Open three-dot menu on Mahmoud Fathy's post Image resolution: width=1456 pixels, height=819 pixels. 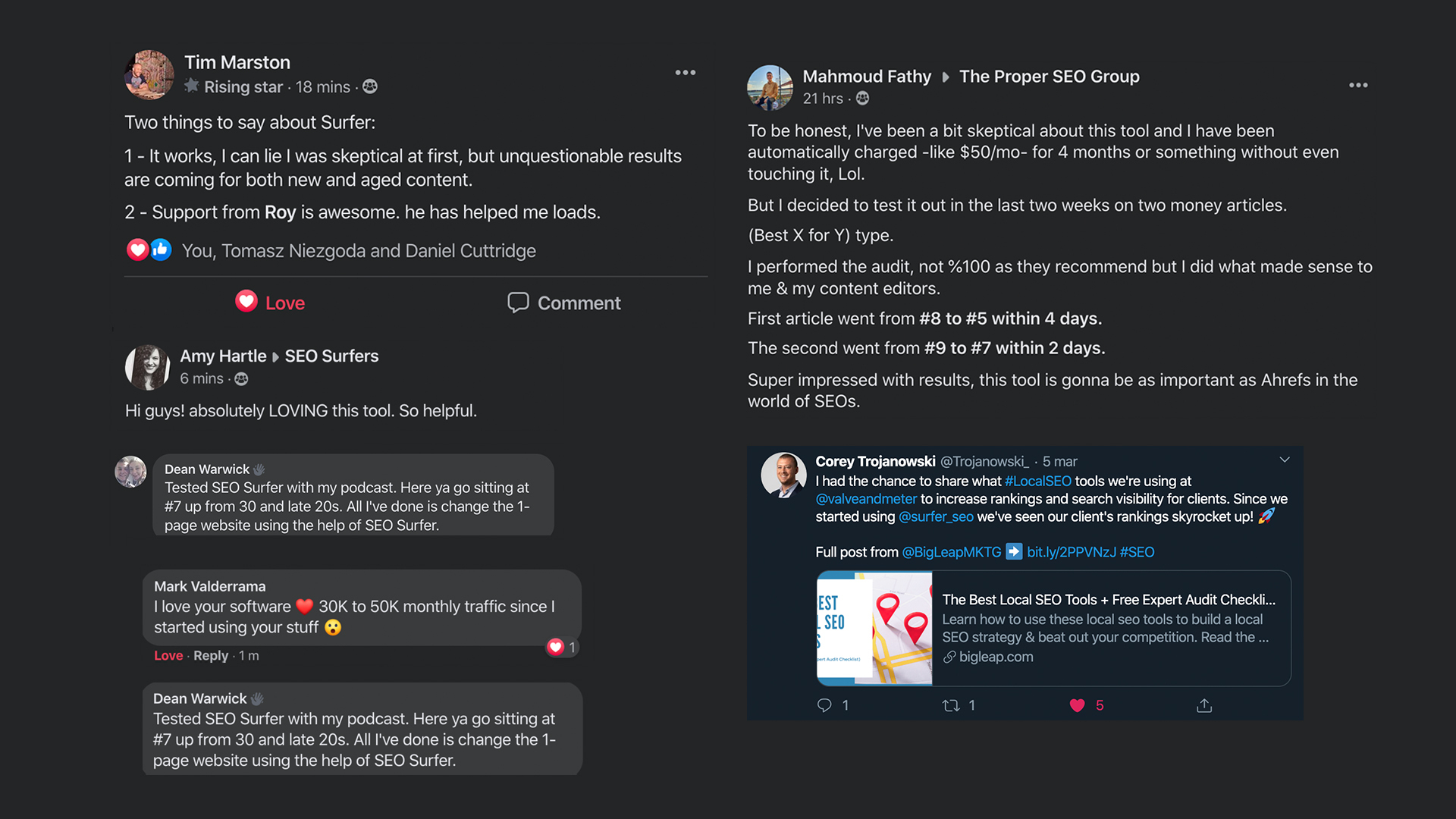pyautogui.click(x=1358, y=85)
